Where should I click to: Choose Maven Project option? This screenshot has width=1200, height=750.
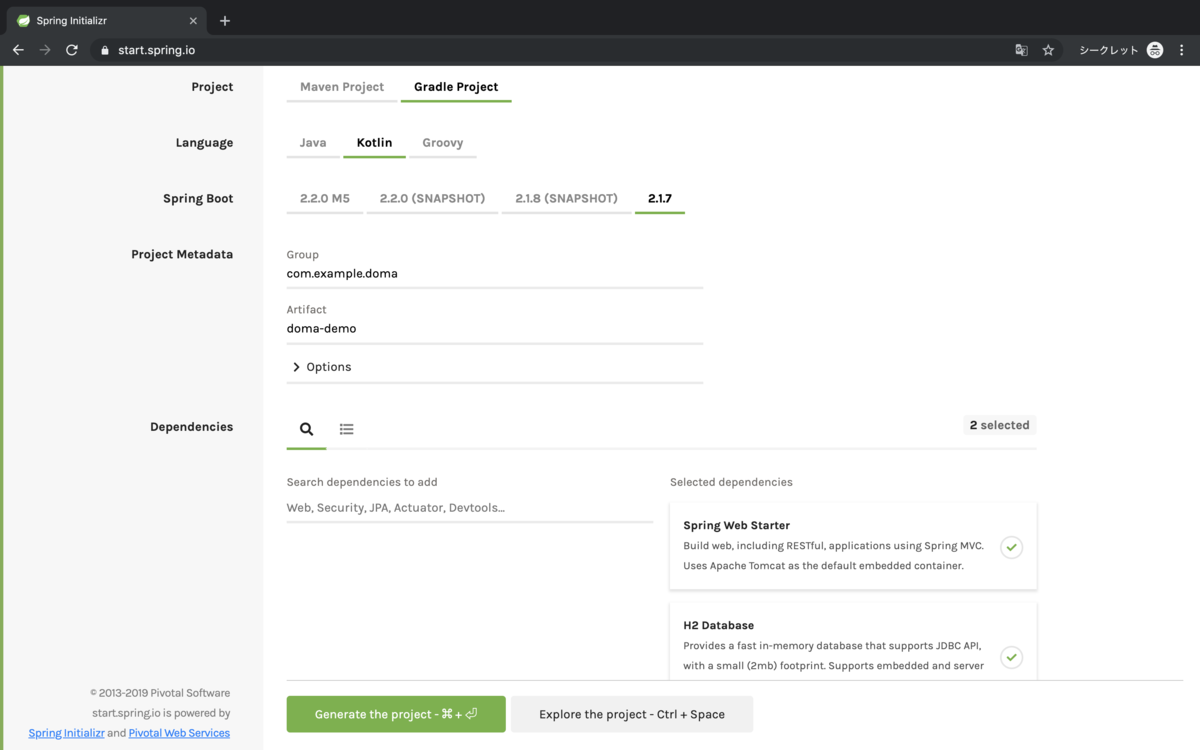tap(342, 87)
